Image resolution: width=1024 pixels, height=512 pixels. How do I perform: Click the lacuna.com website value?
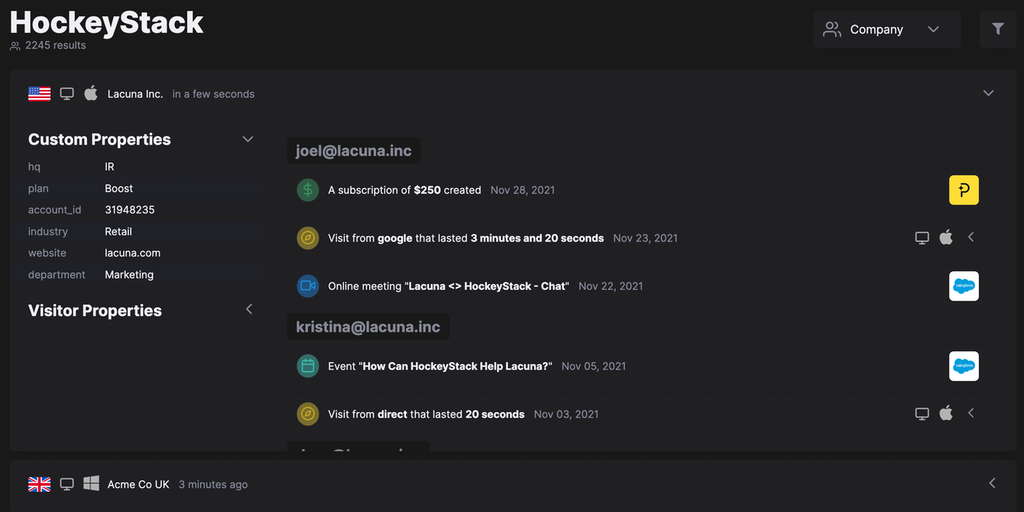tap(132, 253)
